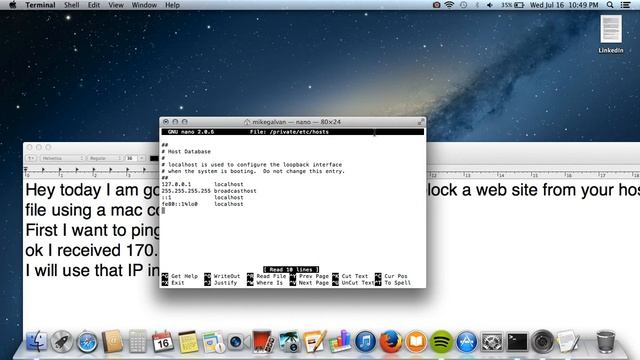Open Terminal application menu
Image resolution: width=640 pixels, height=360 pixels.
point(40,5)
